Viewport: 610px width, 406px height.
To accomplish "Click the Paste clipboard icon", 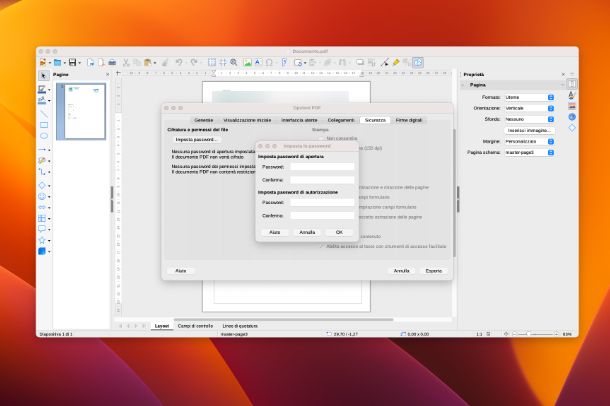I will pyautogui.click(x=147, y=62).
